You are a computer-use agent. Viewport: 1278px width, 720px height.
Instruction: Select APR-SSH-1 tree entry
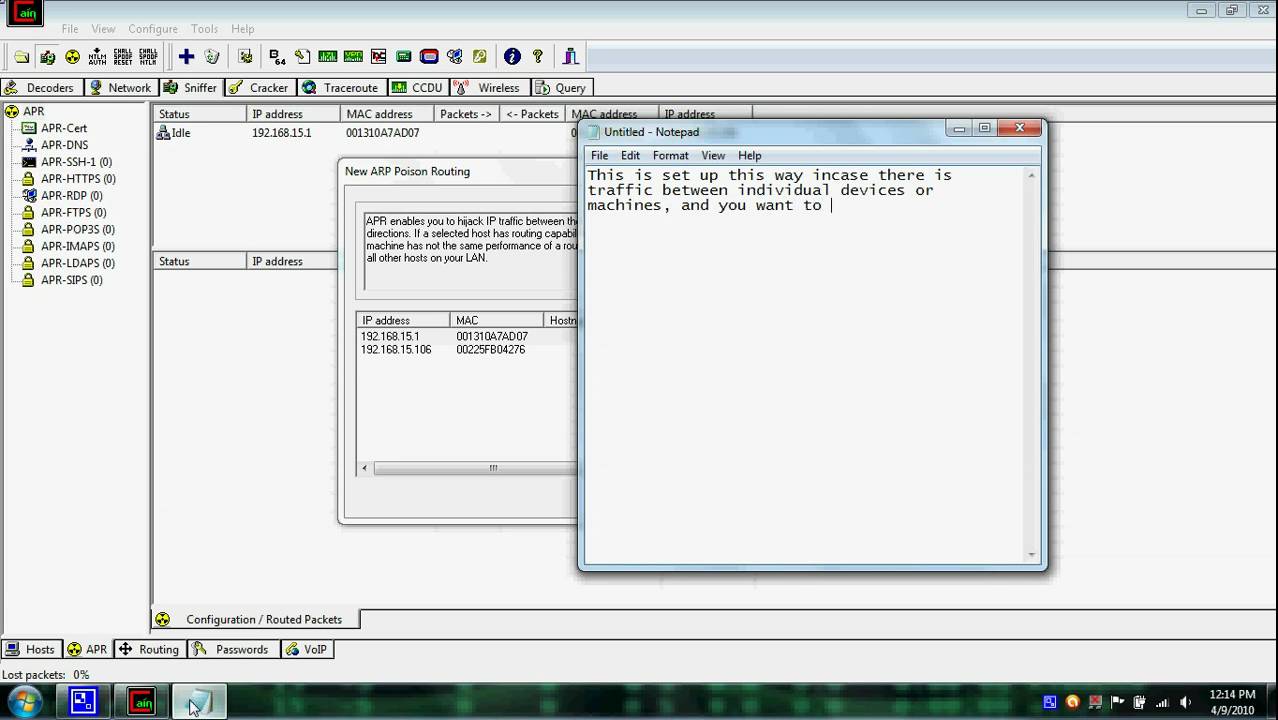[x=76, y=162]
